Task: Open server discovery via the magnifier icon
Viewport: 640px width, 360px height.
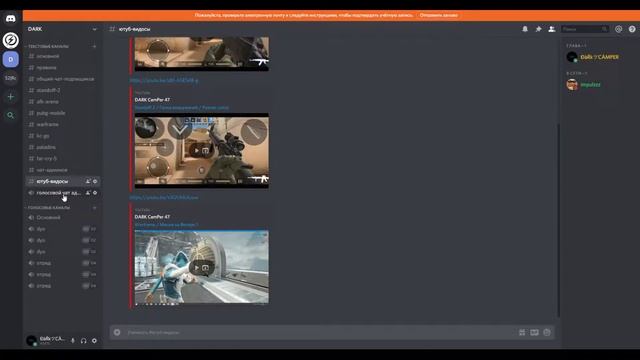Action: coord(11,116)
